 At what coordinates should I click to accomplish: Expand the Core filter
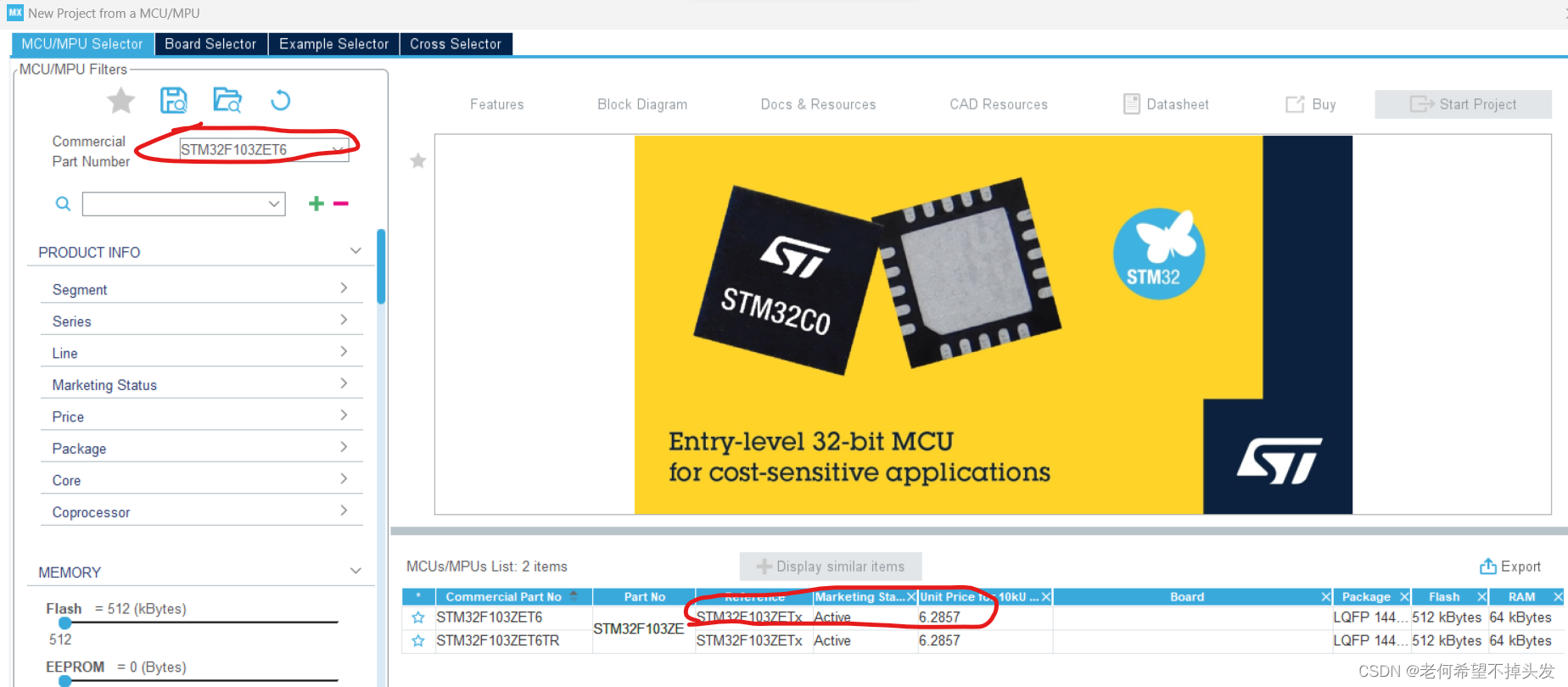click(344, 478)
